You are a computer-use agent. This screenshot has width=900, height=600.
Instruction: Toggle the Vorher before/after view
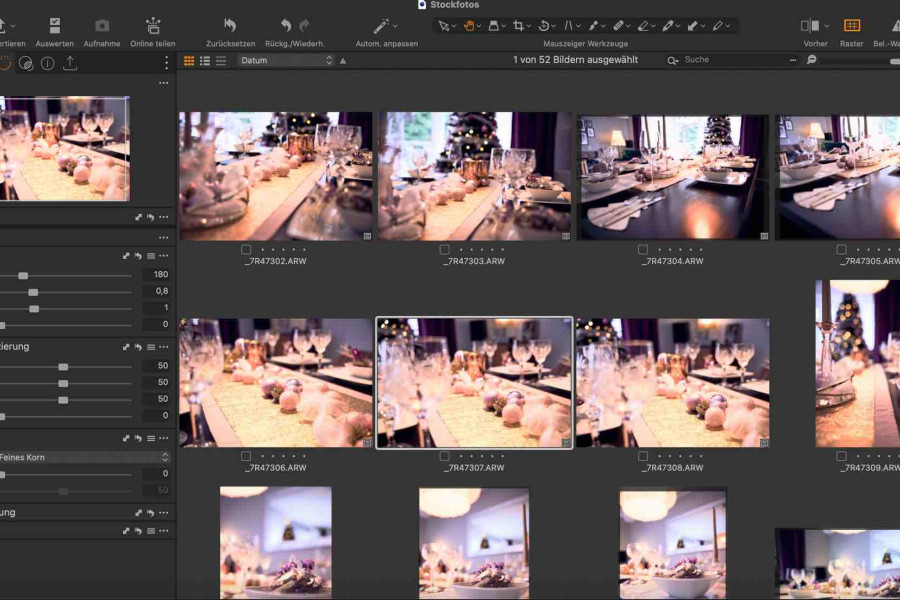pyautogui.click(x=808, y=23)
